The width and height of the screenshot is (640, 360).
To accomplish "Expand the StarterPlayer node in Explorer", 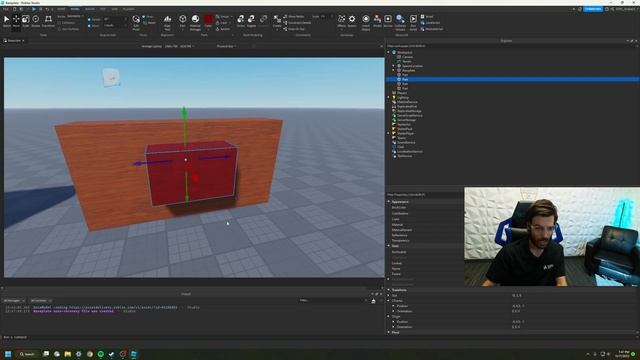I will [389, 133].
